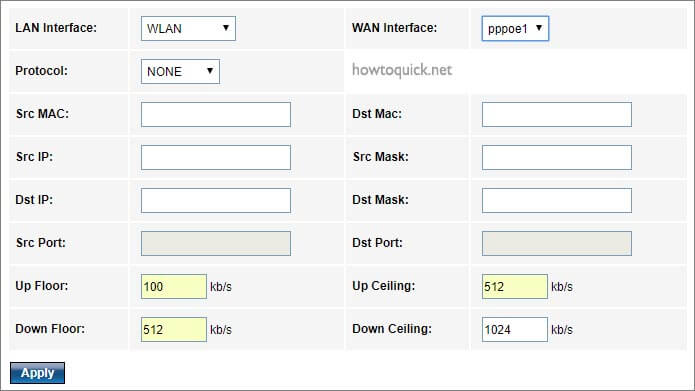Click the Src MAC input field
The height and width of the screenshot is (391, 695).
click(216, 114)
